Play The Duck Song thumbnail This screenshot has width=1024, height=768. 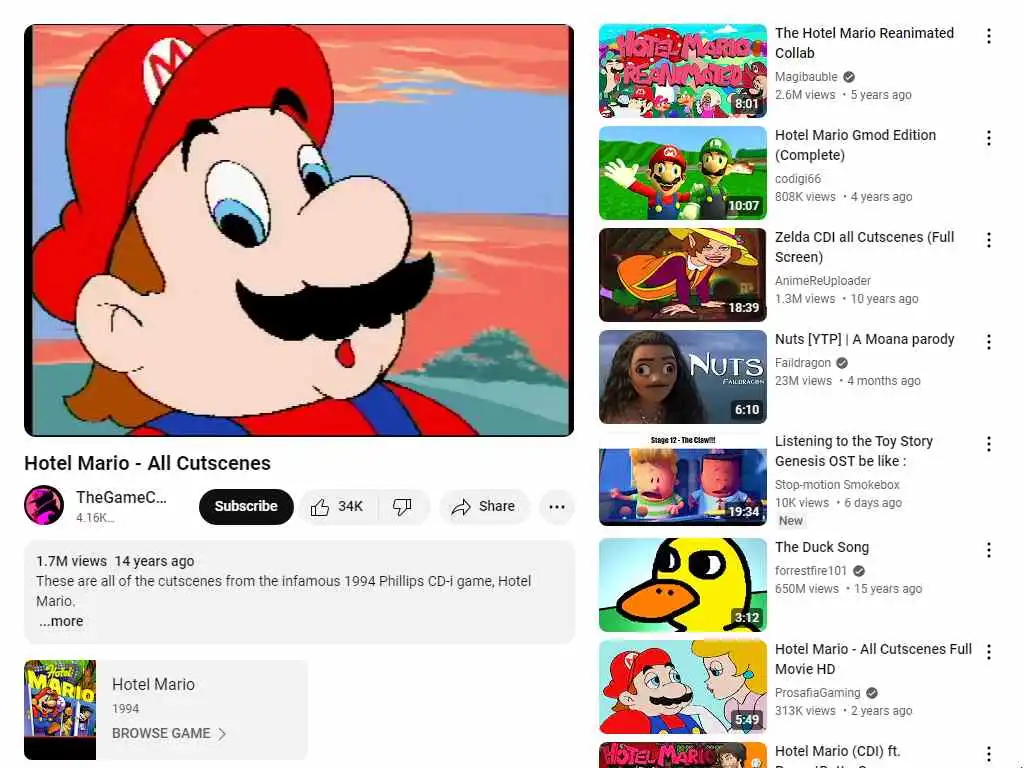pos(682,585)
